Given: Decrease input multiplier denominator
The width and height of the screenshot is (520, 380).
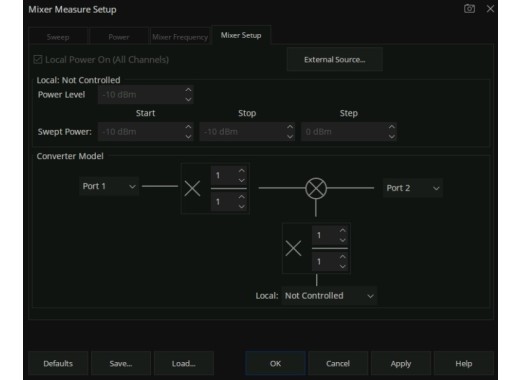Looking at the screenshot, I should pyautogui.click(x=242, y=207).
